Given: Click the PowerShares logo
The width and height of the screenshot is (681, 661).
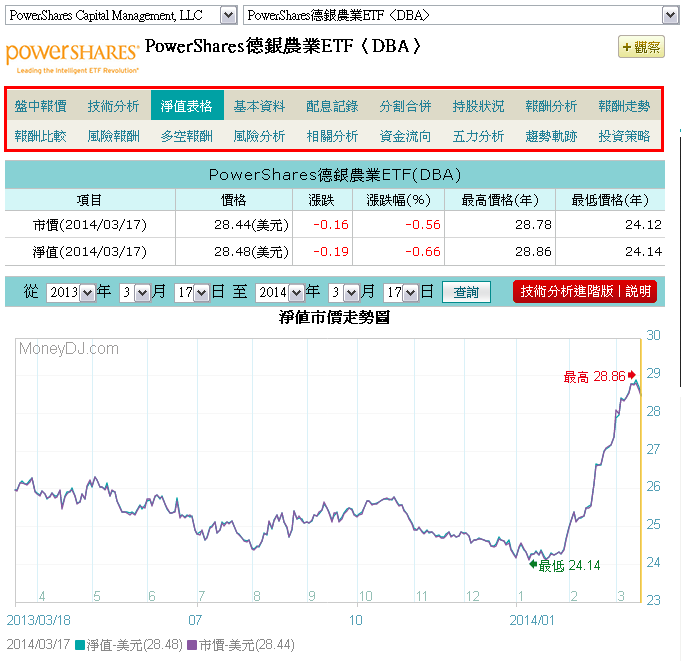Looking at the screenshot, I should [x=72, y=58].
